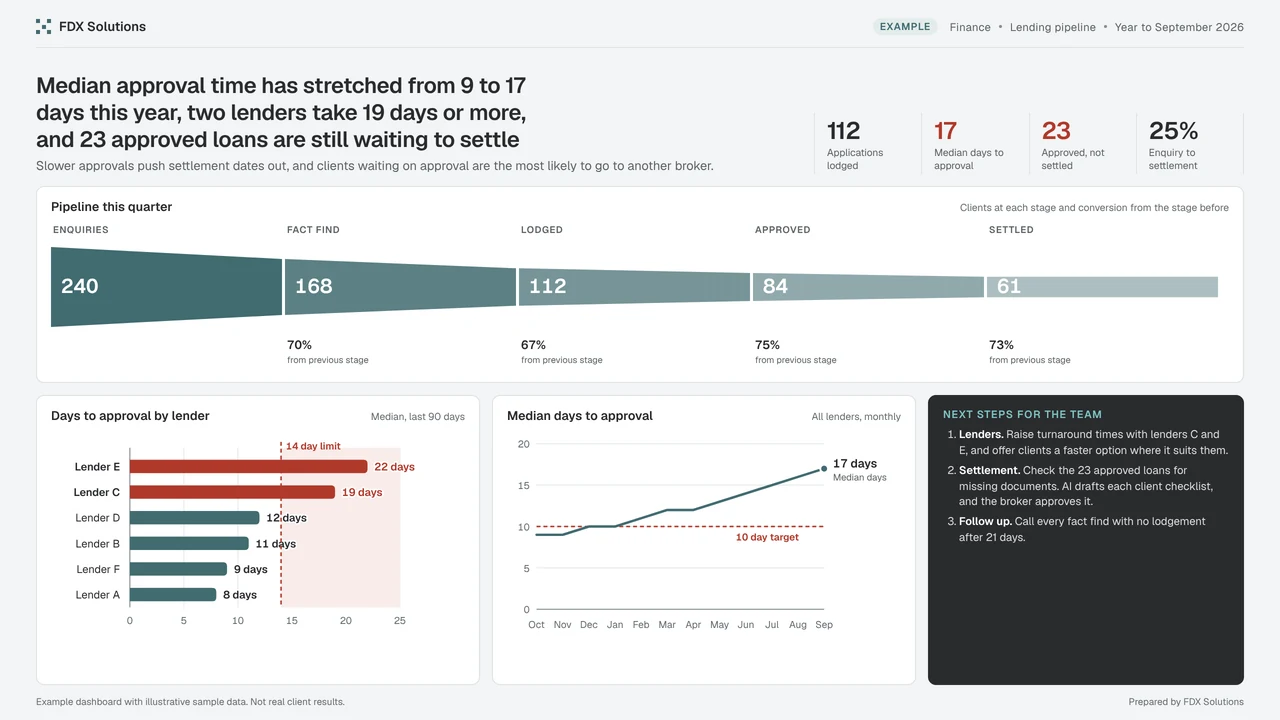Click the Median, last 90 days caption

[418, 417]
